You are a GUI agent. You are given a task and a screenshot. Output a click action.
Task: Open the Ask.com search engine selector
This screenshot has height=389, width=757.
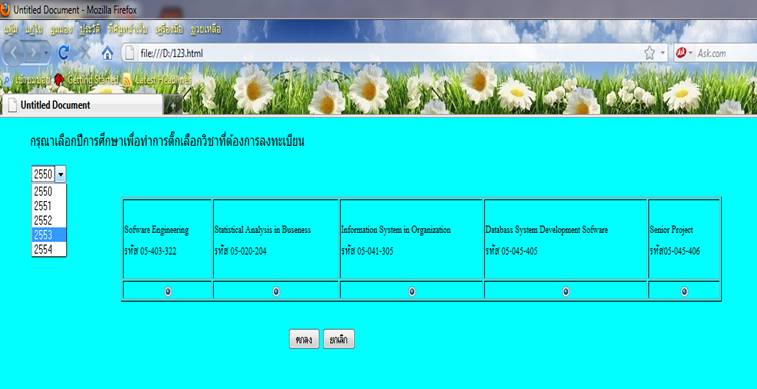click(684, 53)
